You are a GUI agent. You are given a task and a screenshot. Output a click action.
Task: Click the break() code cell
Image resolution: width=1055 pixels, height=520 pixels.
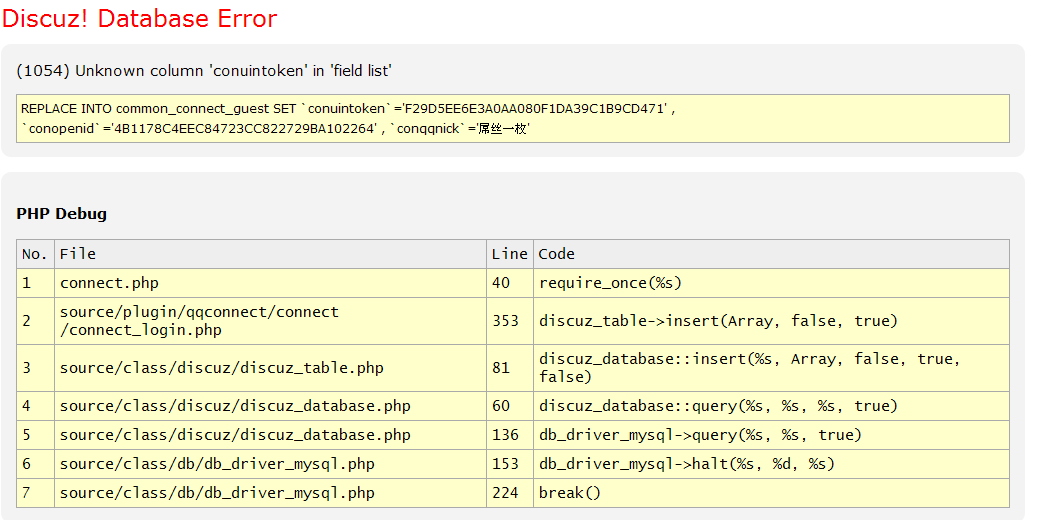tap(570, 493)
